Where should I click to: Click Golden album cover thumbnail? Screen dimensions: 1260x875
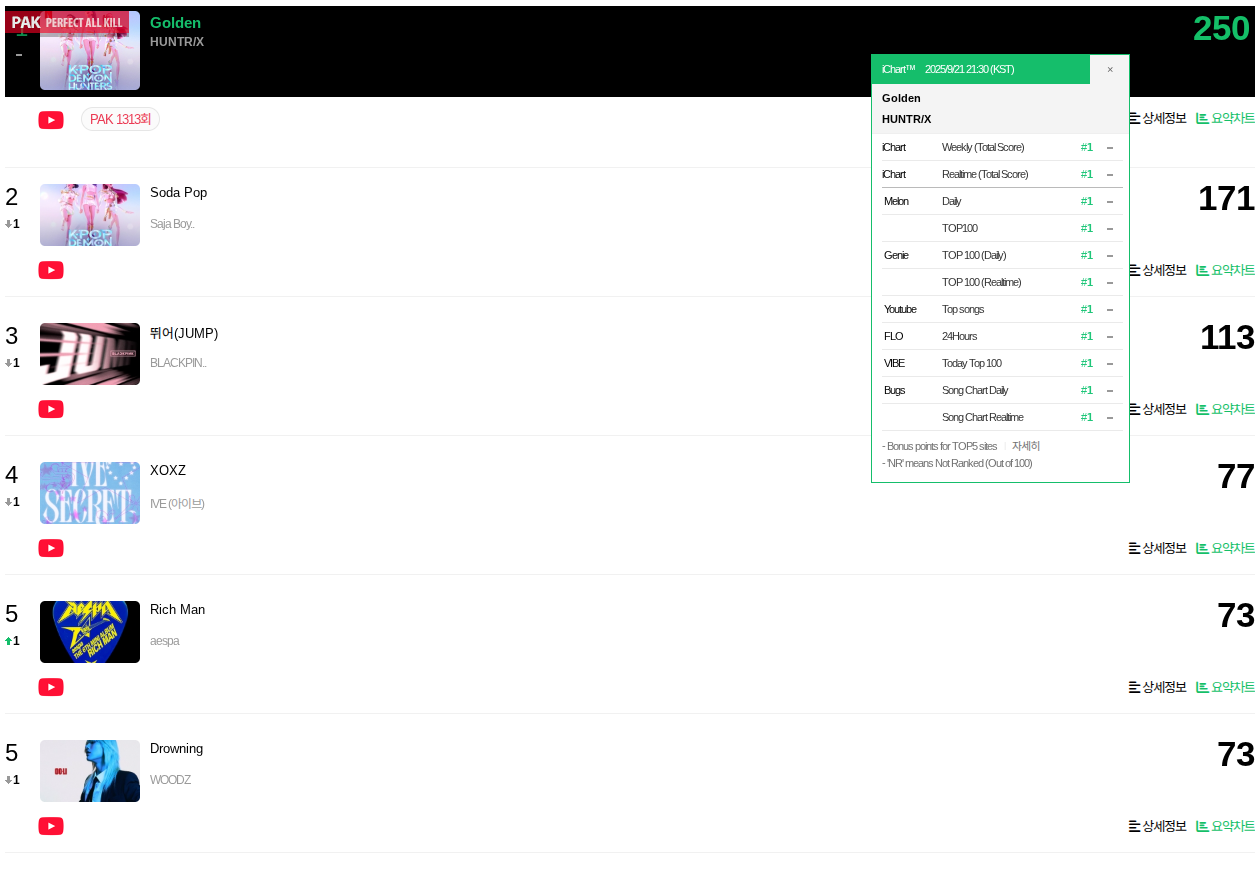click(90, 50)
